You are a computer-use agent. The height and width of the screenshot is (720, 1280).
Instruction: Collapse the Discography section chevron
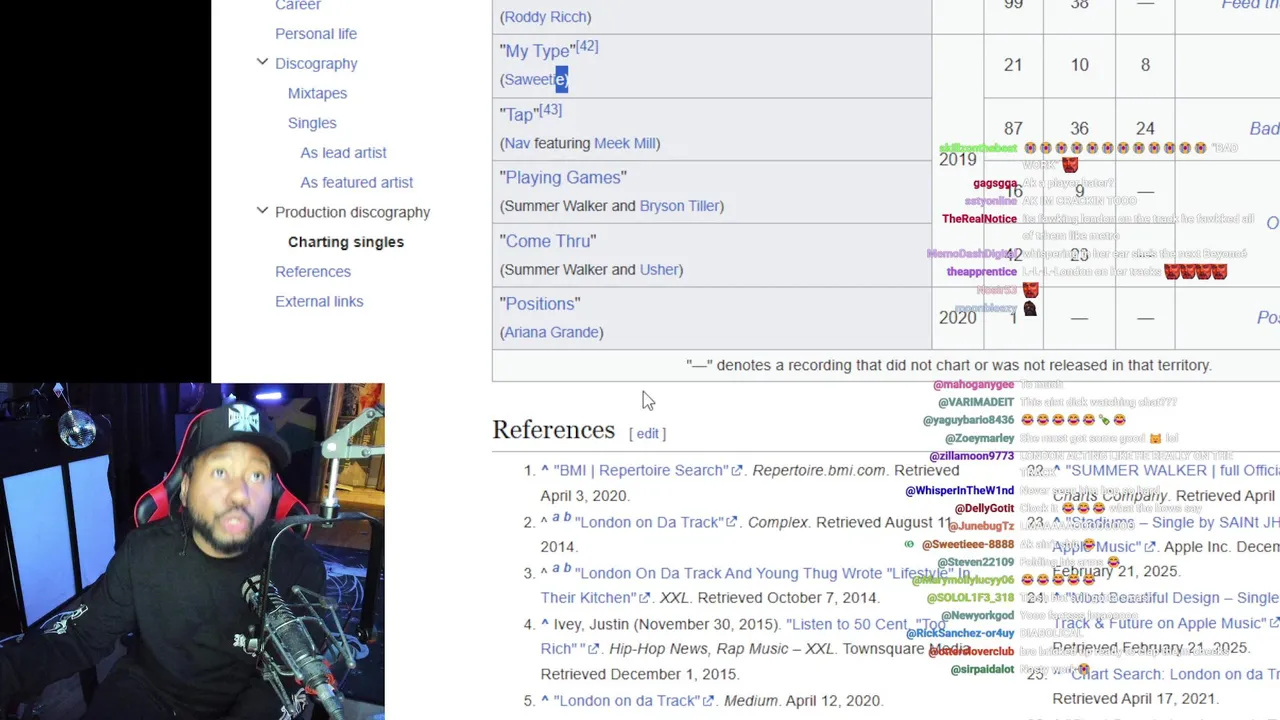pos(262,62)
